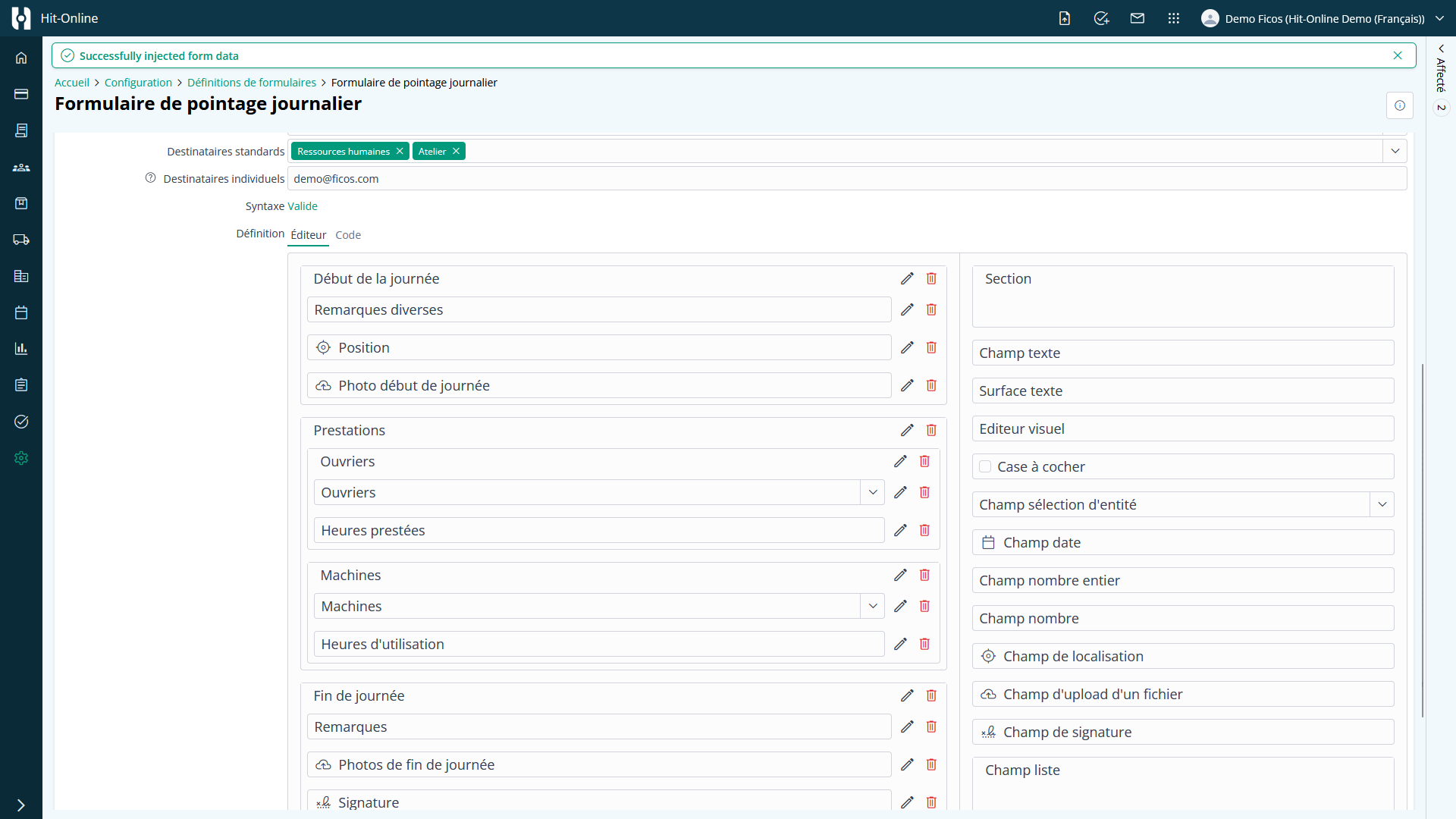Select the Champ de localisation component
The height and width of the screenshot is (819, 1456).
[1183, 657]
